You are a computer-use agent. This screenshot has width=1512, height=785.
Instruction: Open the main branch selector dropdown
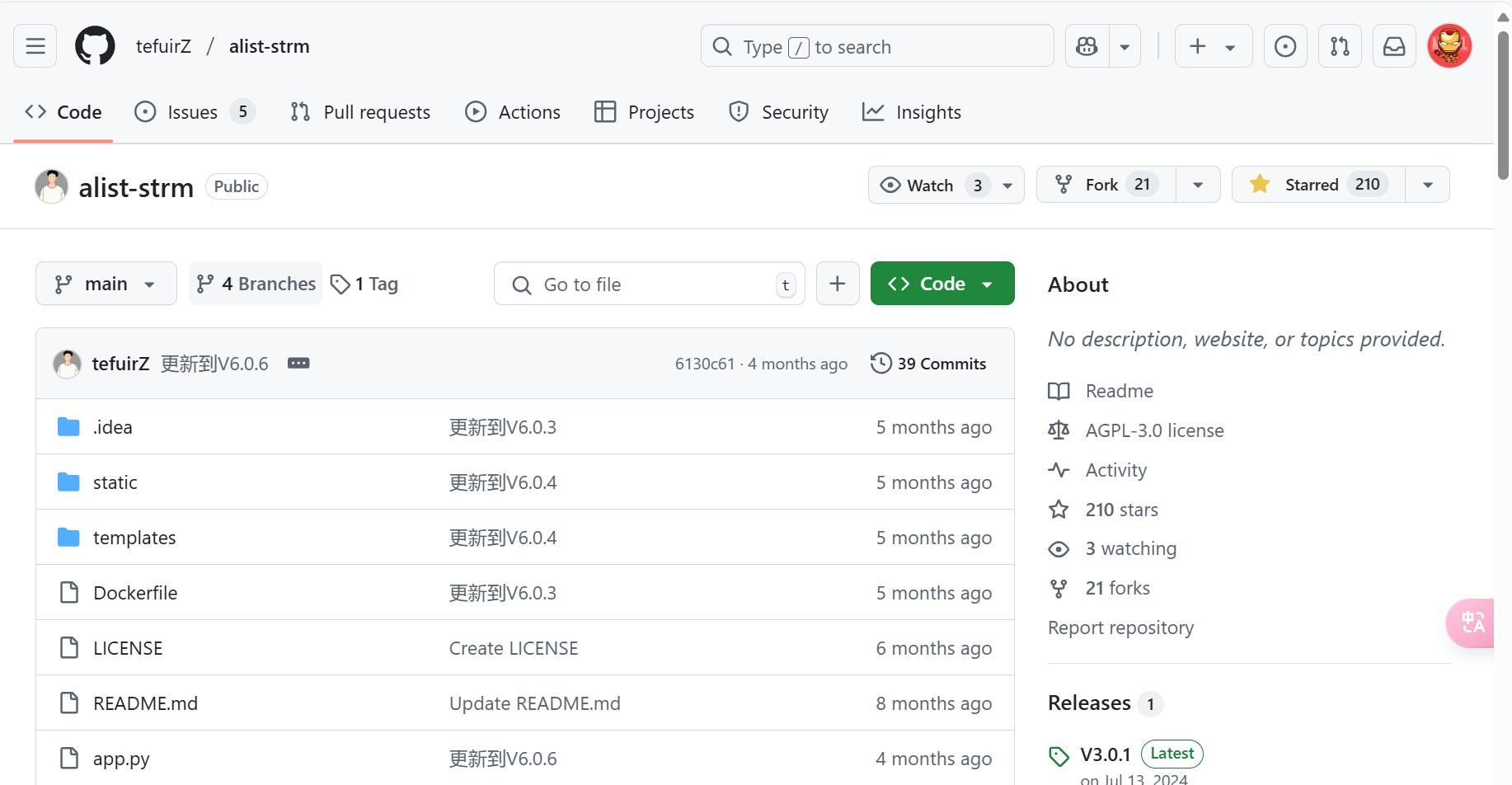[106, 284]
